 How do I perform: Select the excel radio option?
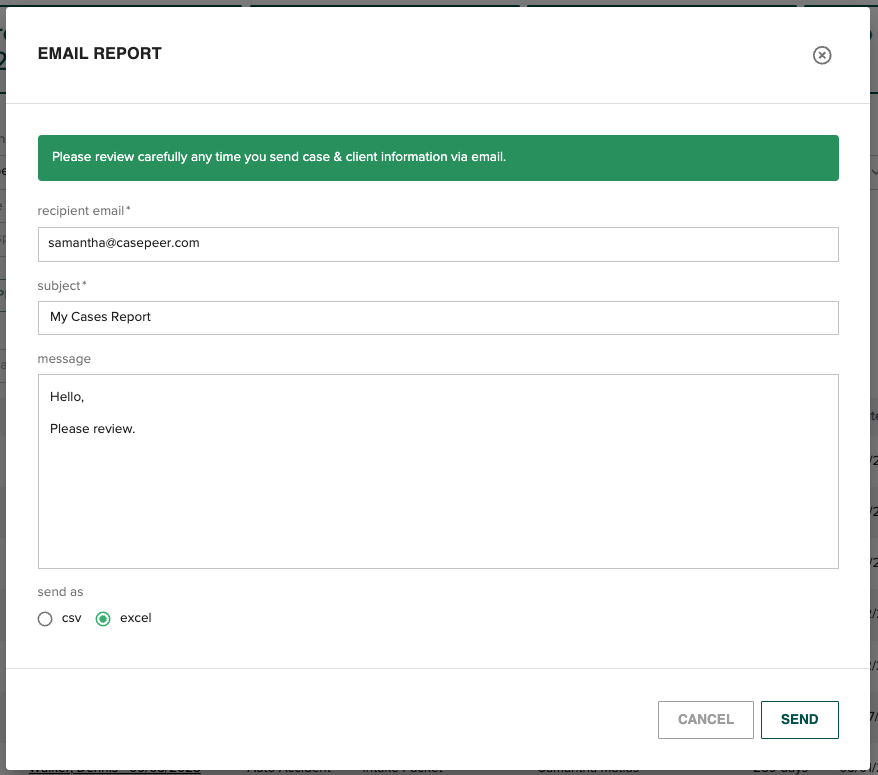tap(103, 619)
